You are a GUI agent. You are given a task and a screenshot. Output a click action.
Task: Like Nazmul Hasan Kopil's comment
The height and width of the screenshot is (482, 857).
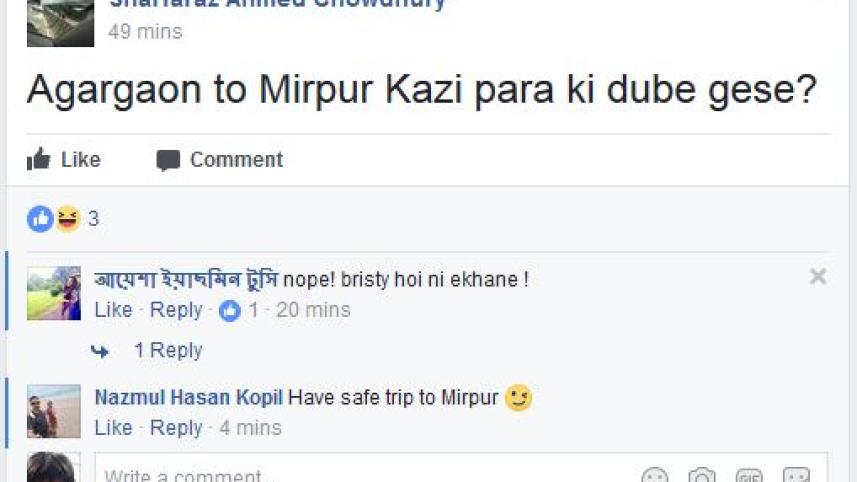(113, 428)
